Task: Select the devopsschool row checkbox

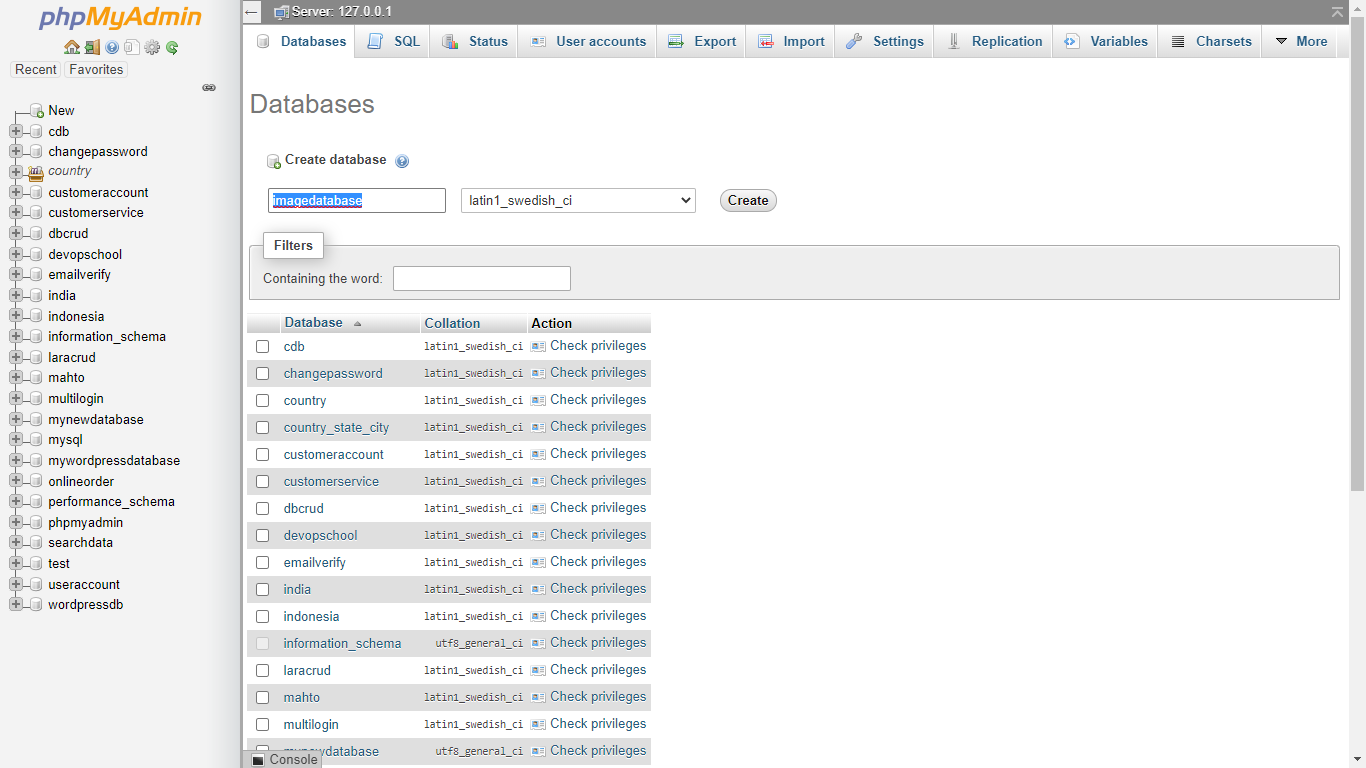Action: pyautogui.click(x=263, y=536)
